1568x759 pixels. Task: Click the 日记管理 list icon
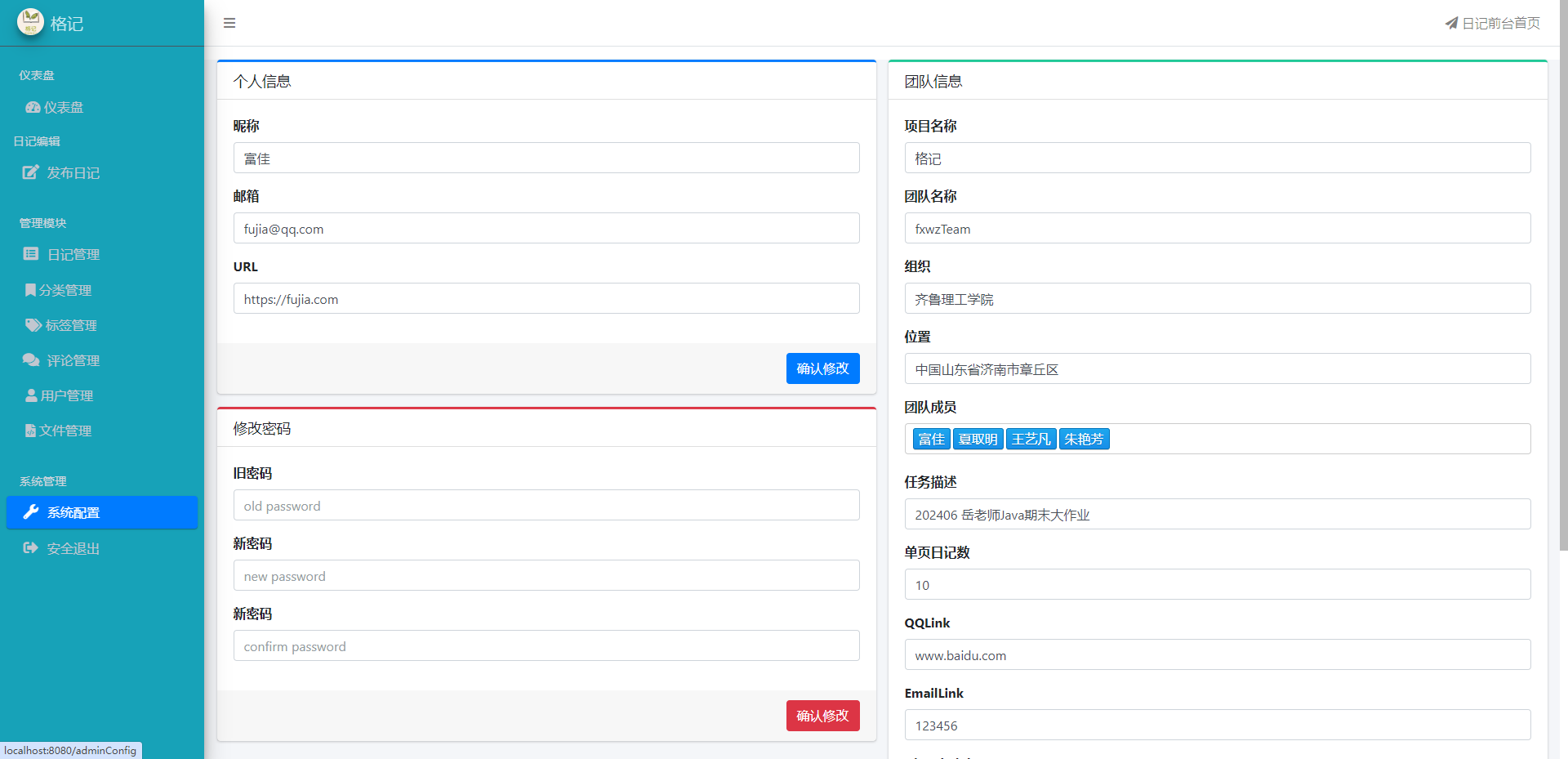click(x=31, y=254)
